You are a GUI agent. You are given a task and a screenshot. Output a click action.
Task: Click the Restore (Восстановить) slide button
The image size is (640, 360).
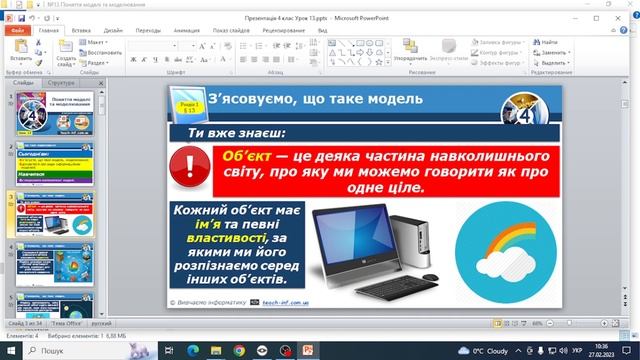pyautogui.click(x=100, y=53)
